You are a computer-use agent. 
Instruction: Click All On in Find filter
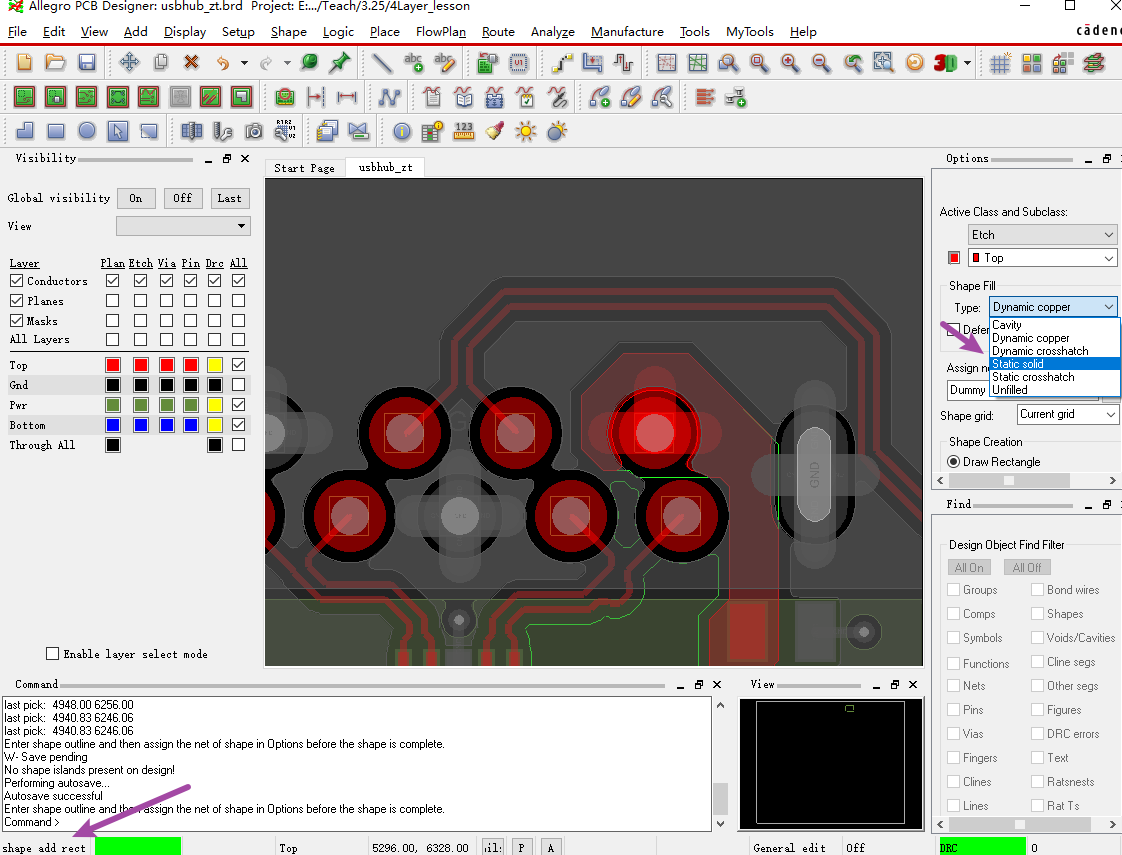point(969,567)
